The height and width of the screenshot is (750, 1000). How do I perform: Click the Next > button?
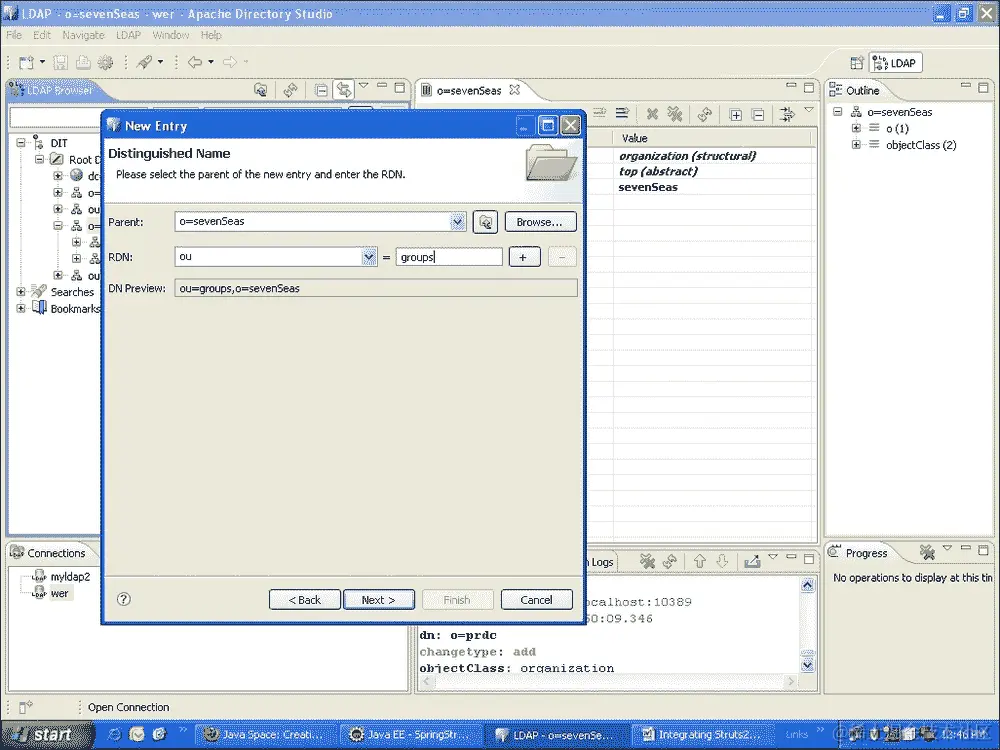tap(379, 599)
